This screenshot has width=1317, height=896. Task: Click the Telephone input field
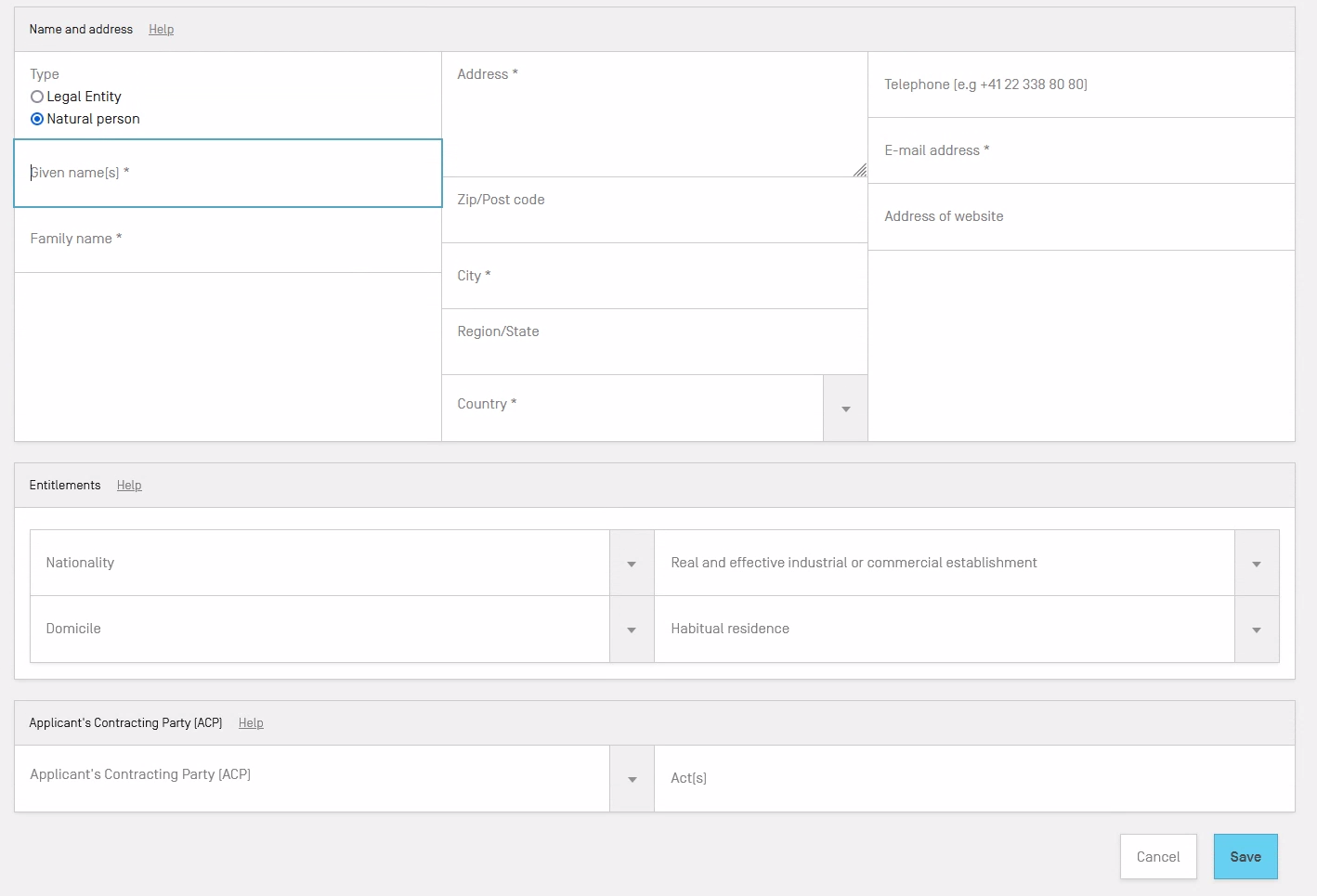tap(1080, 84)
